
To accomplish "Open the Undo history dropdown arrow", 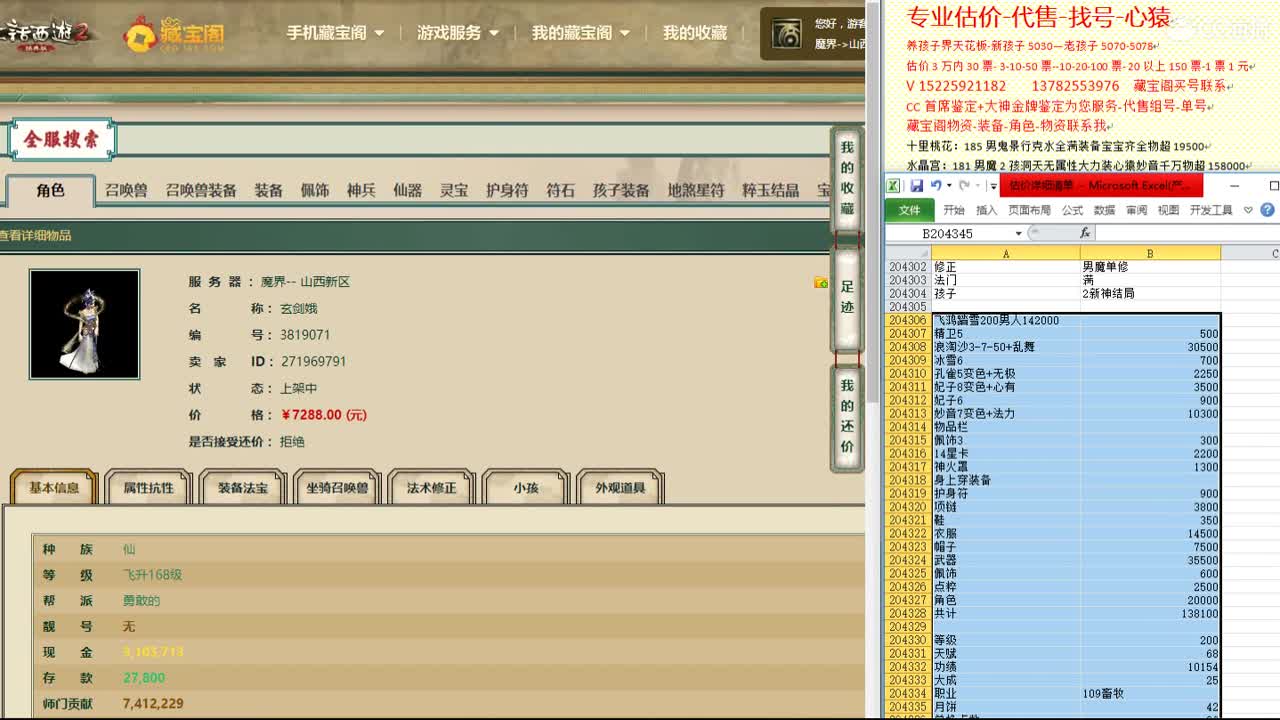I will pyautogui.click(x=947, y=186).
